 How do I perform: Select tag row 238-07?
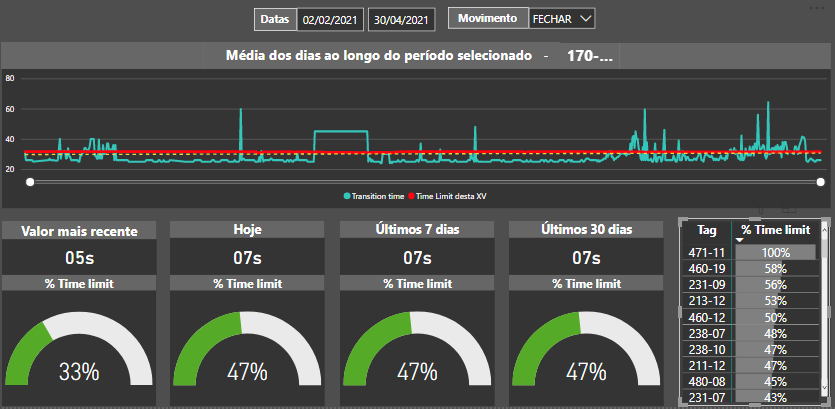pos(706,333)
